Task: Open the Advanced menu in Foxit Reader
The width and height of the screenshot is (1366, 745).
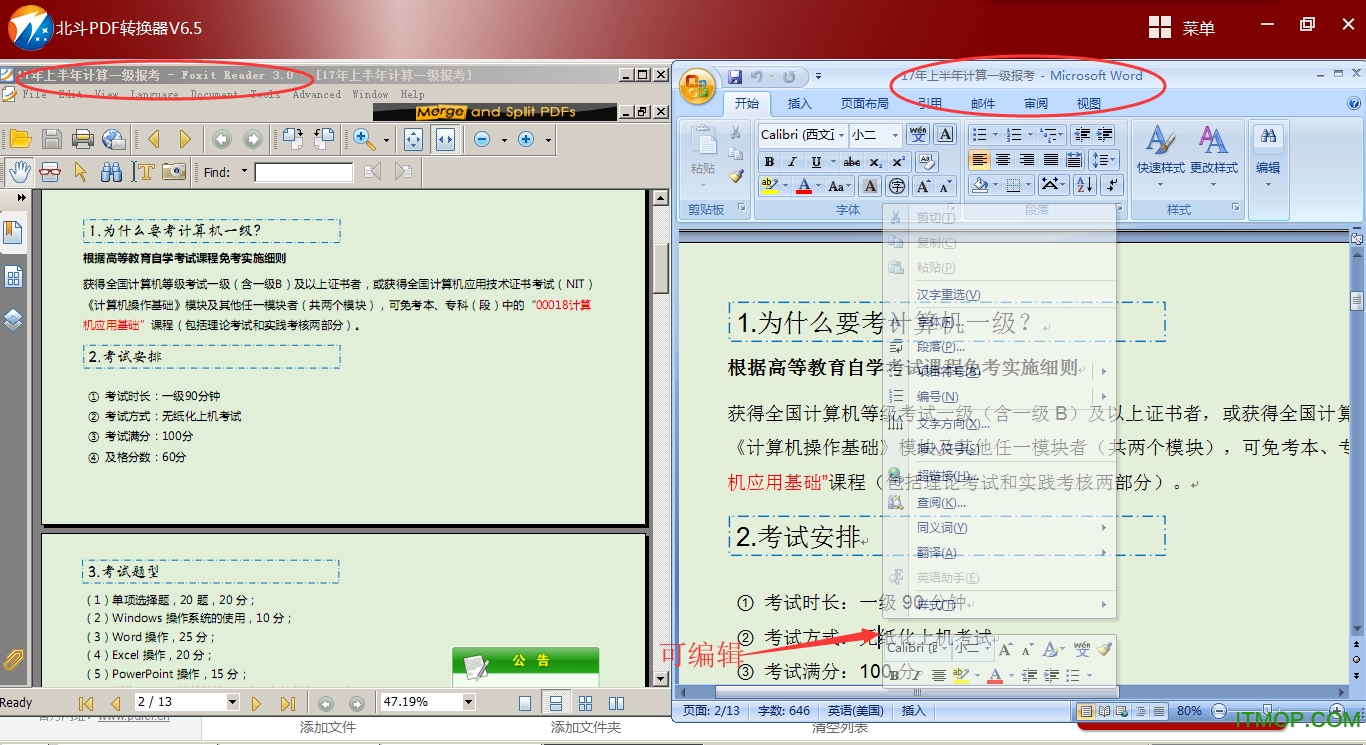Action: [x=317, y=94]
